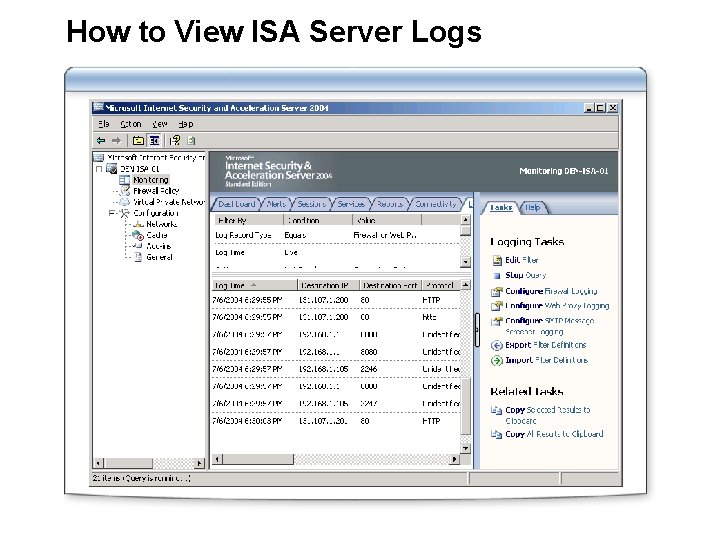Open the Help tab in task pane

(533, 208)
